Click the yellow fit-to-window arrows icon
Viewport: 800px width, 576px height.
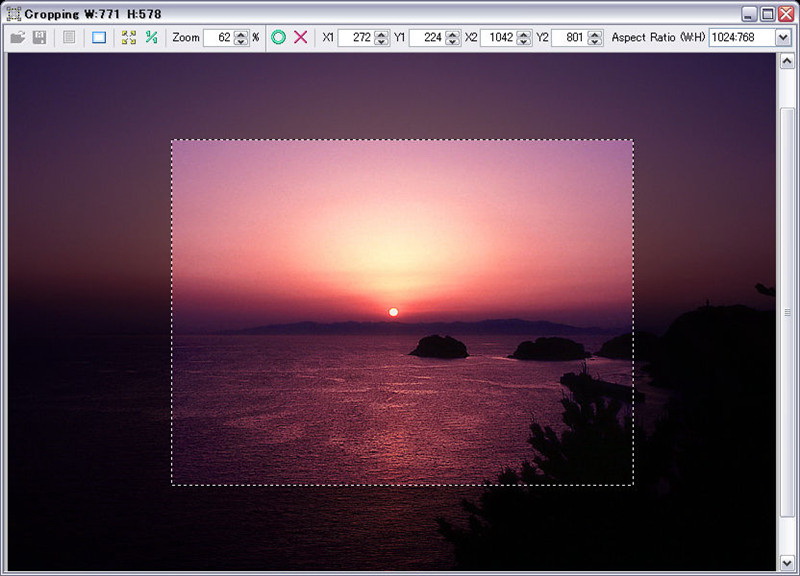coord(128,37)
